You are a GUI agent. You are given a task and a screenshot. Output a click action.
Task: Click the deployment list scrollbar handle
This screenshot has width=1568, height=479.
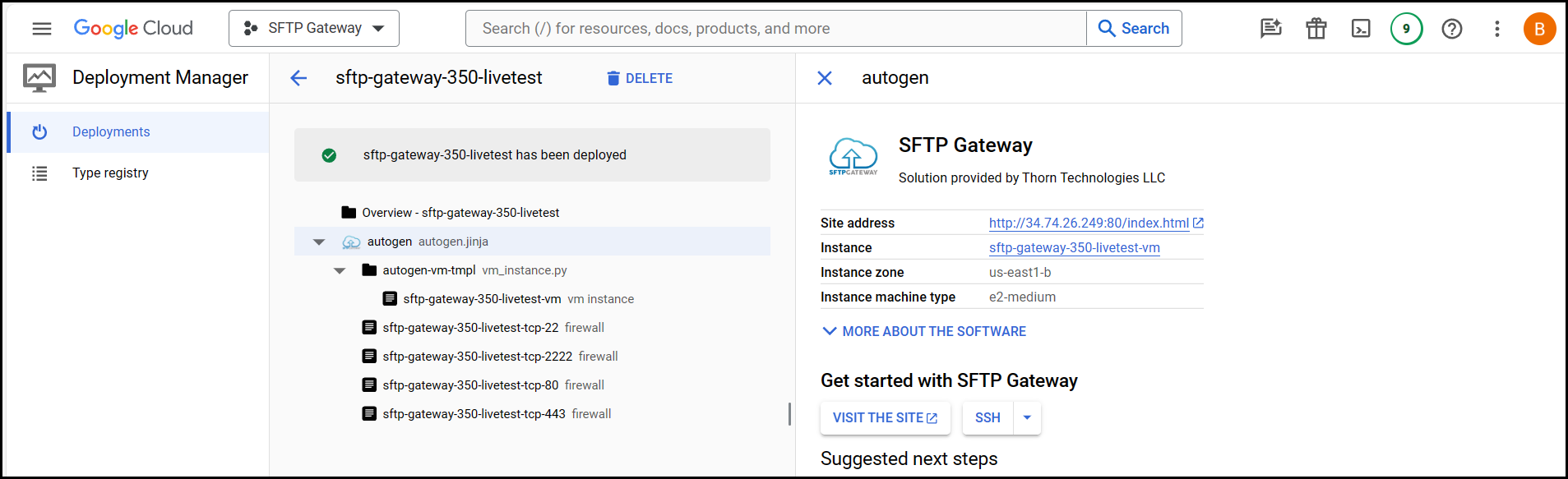coord(789,414)
